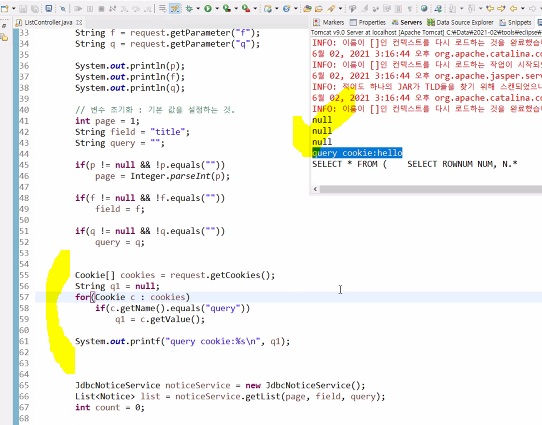Open the Run configurations dropdown arrow

pyautogui.click(x=217, y=9)
